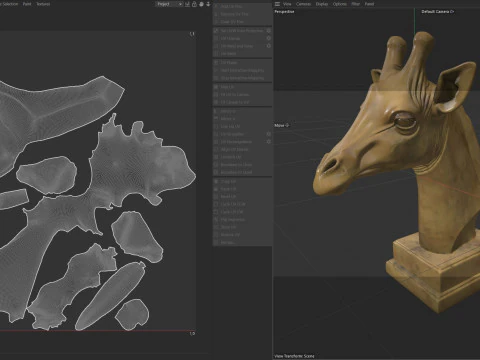Screen dimensions: 480x360
Task: Choose Start Interactive Mapping
Action: [x=242, y=70]
